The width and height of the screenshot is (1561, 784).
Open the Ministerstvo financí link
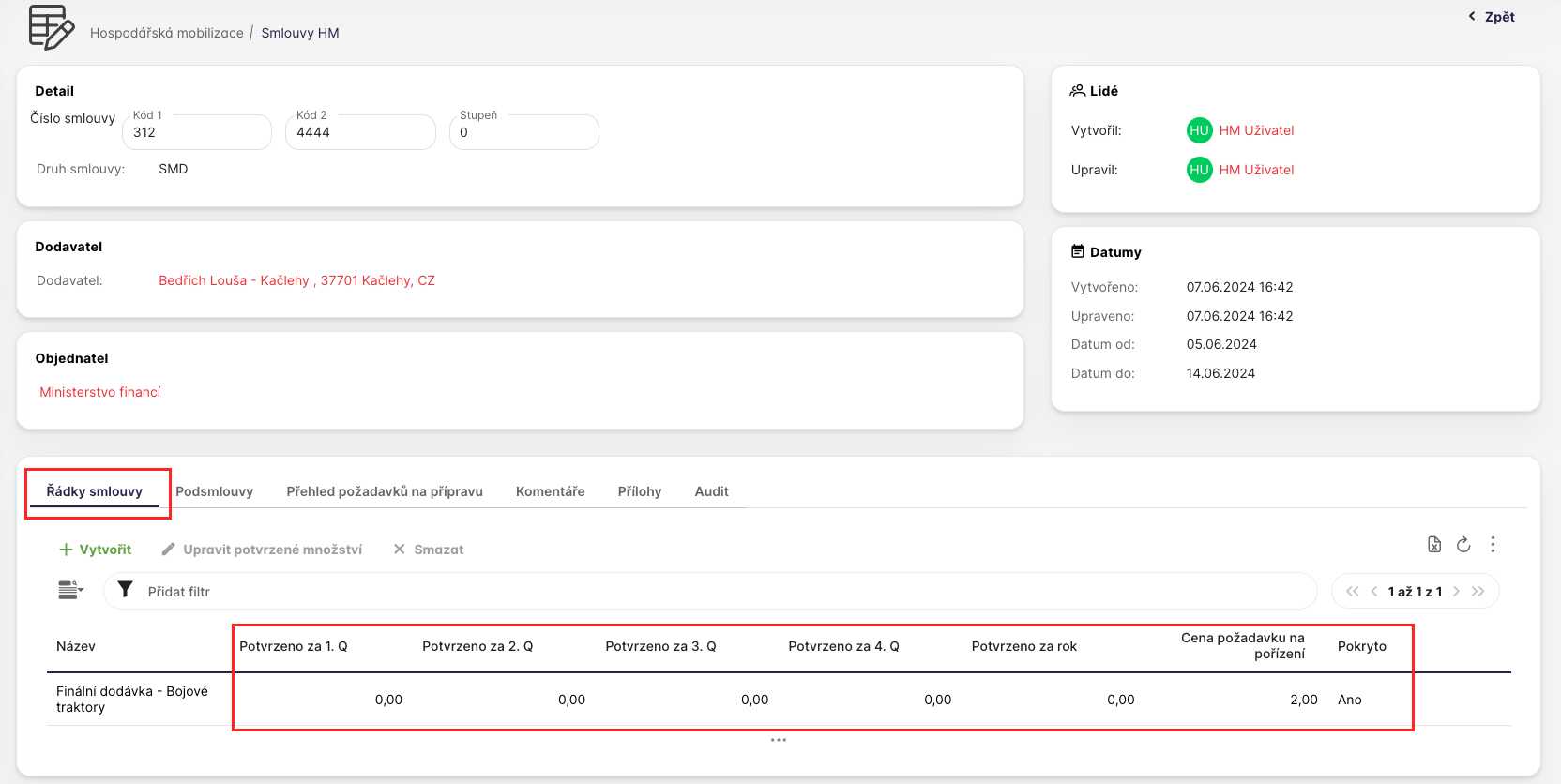100,392
